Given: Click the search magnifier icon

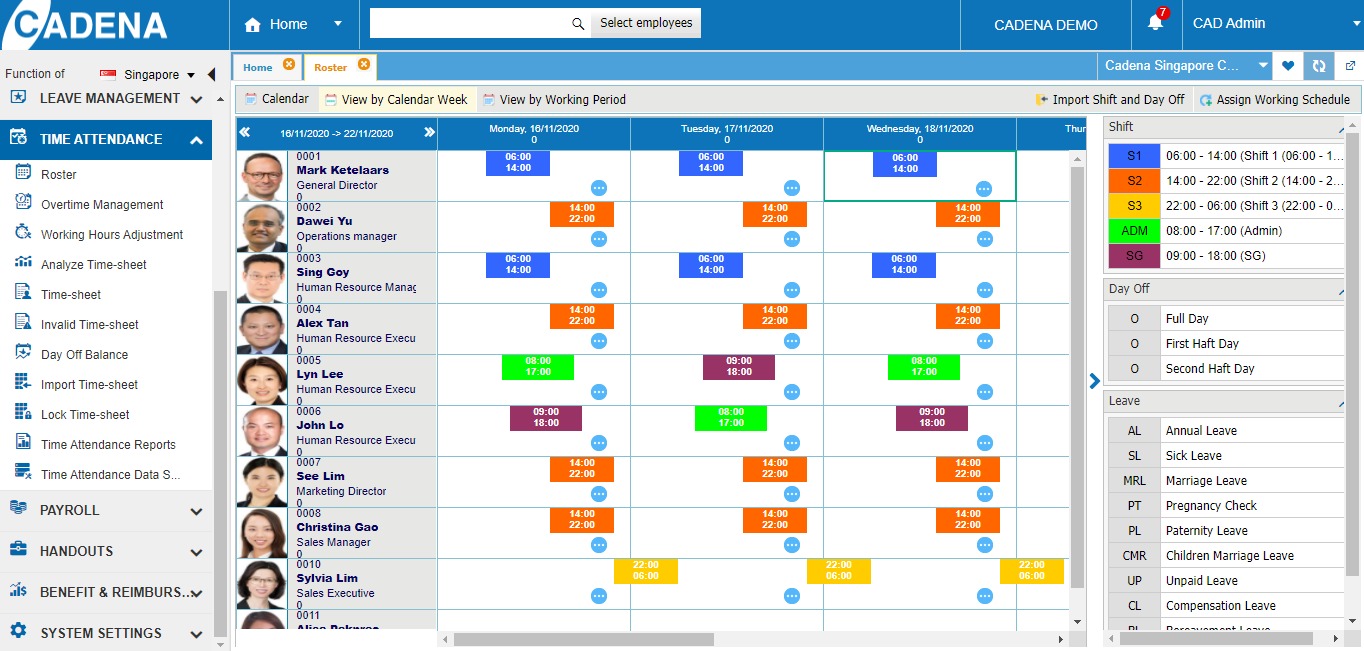Looking at the screenshot, I should 577,24.
